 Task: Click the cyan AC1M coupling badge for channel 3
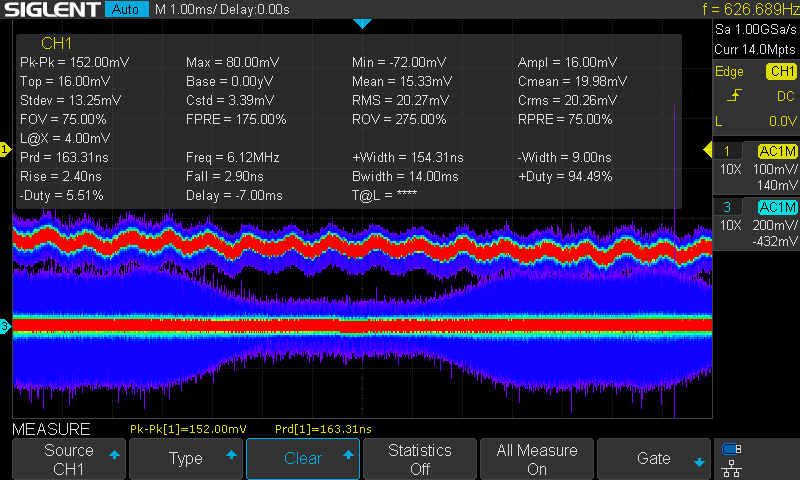pos(777,207)
